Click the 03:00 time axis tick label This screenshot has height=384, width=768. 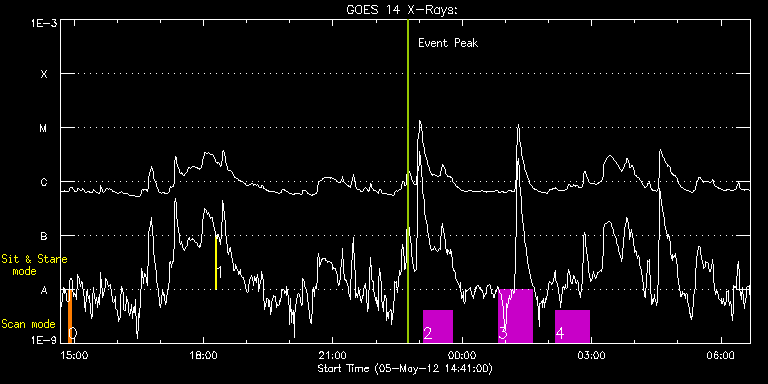591,355
